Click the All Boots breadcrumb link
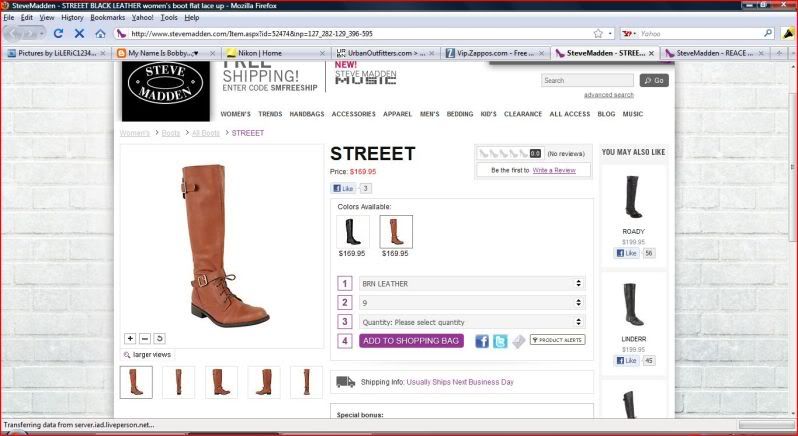Viewport: 798px width, 436px height. point(206,133)
